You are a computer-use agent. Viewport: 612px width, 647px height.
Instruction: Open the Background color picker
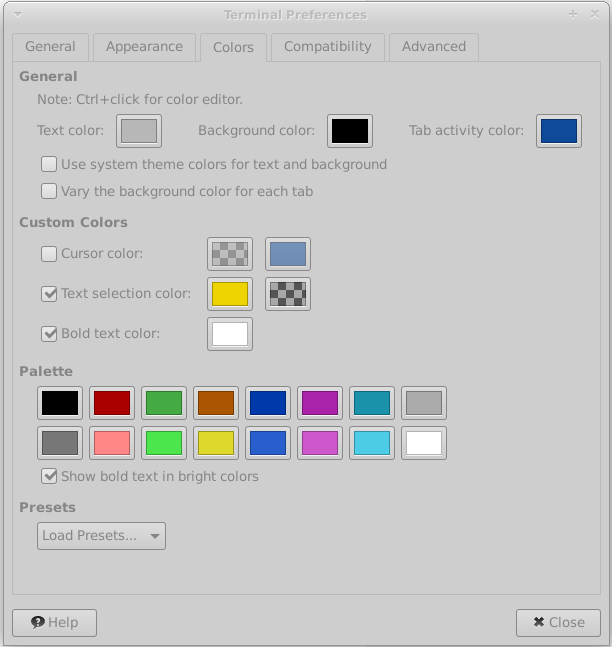[350, 131]
